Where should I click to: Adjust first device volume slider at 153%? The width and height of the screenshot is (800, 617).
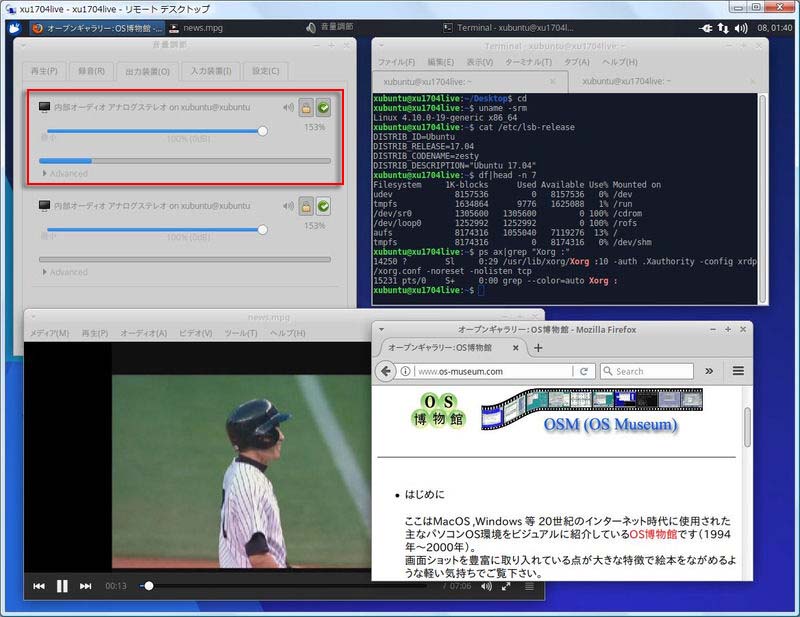(x=262, y=131)
